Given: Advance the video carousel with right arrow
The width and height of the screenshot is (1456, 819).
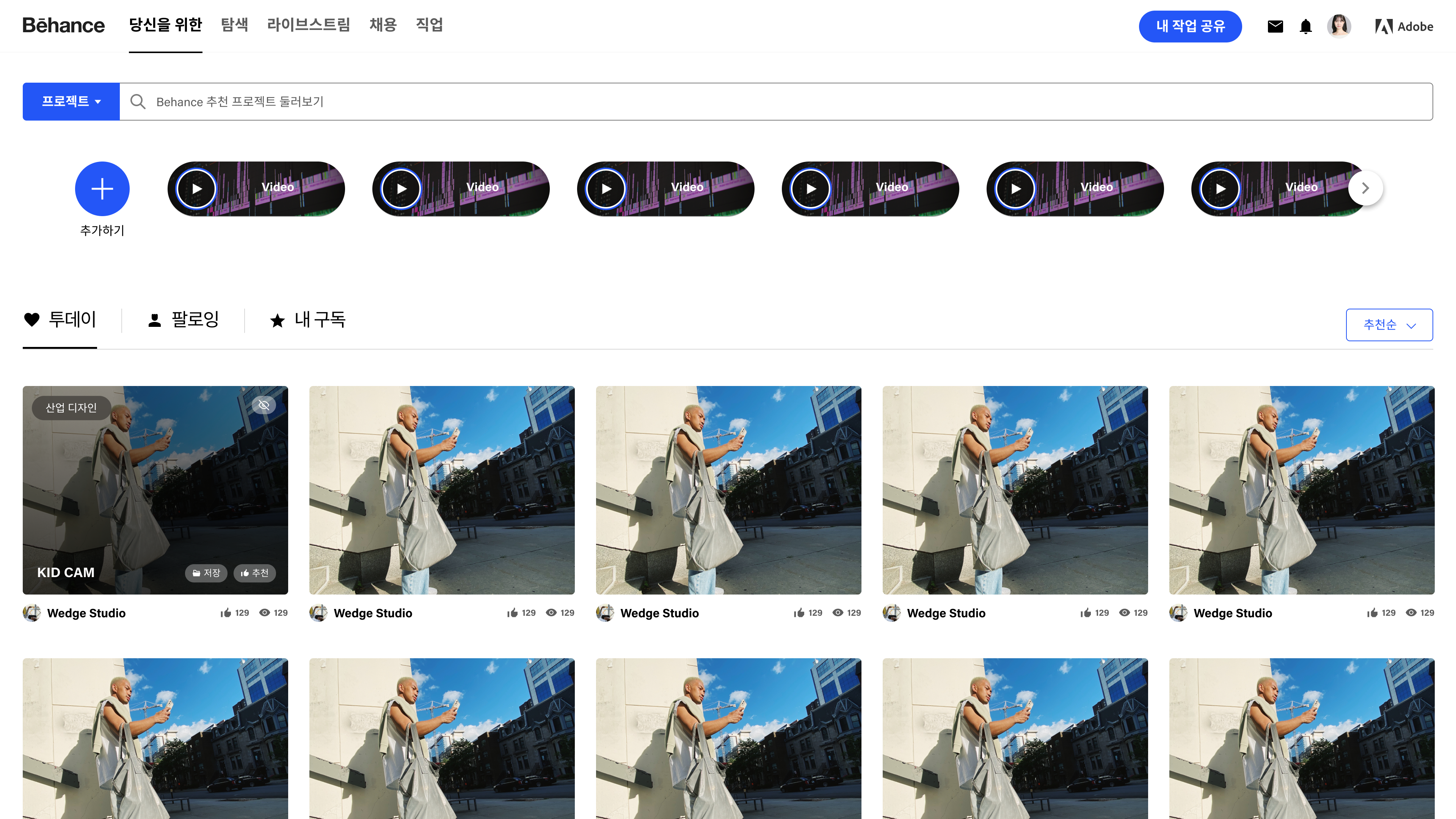Looking at the screenshot, I should pyautogui.click(x=1365, y=188).
